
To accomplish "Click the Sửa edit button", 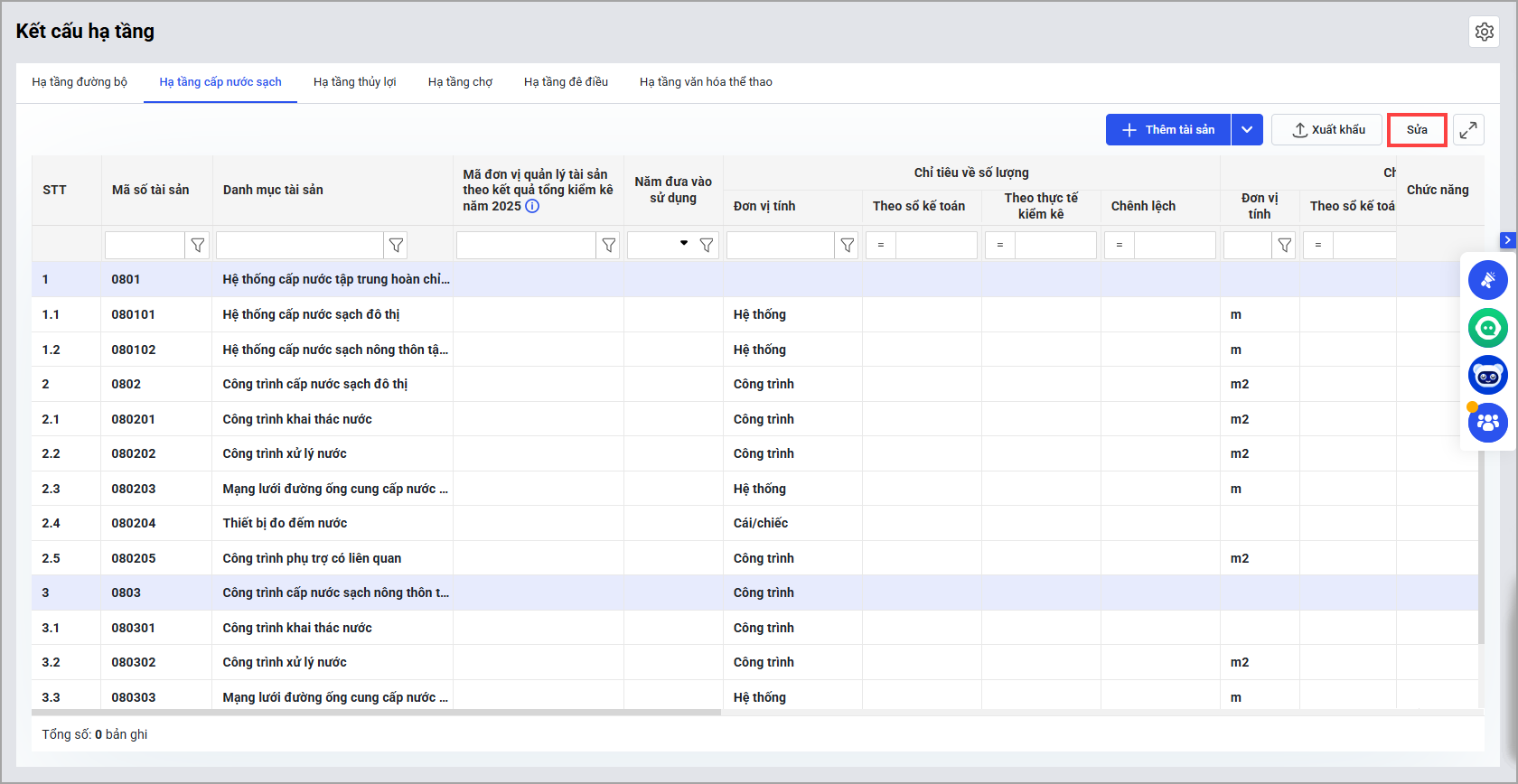I will [1417, 130].
